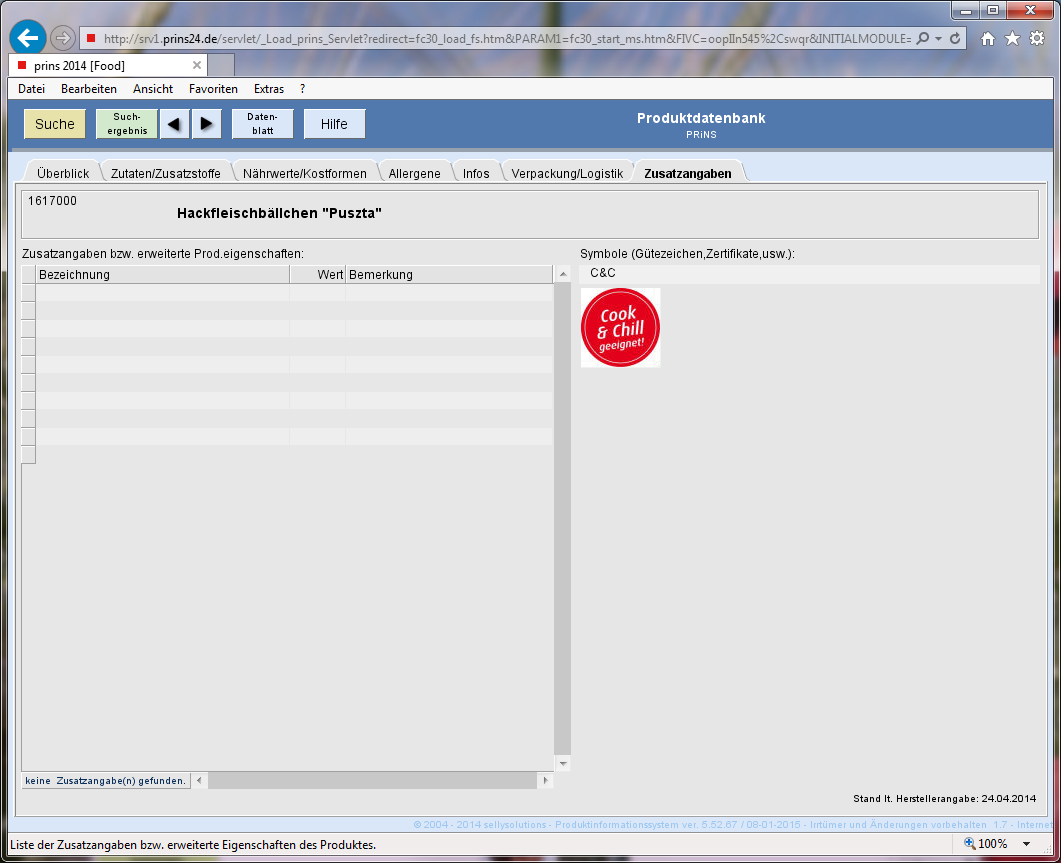1061x863 pixels.
Task: Click the Cook & Chill symbol image
Action: [620, 328]
